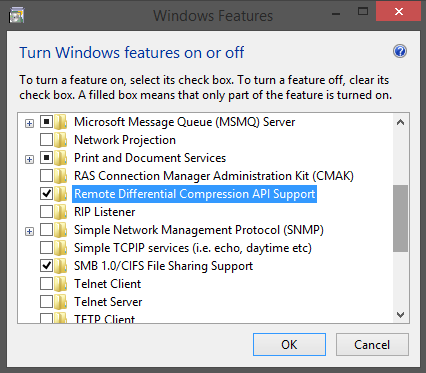Toggle the Print and Document Services checkbox
Screen dimensions: 426x373
point(46,158)
